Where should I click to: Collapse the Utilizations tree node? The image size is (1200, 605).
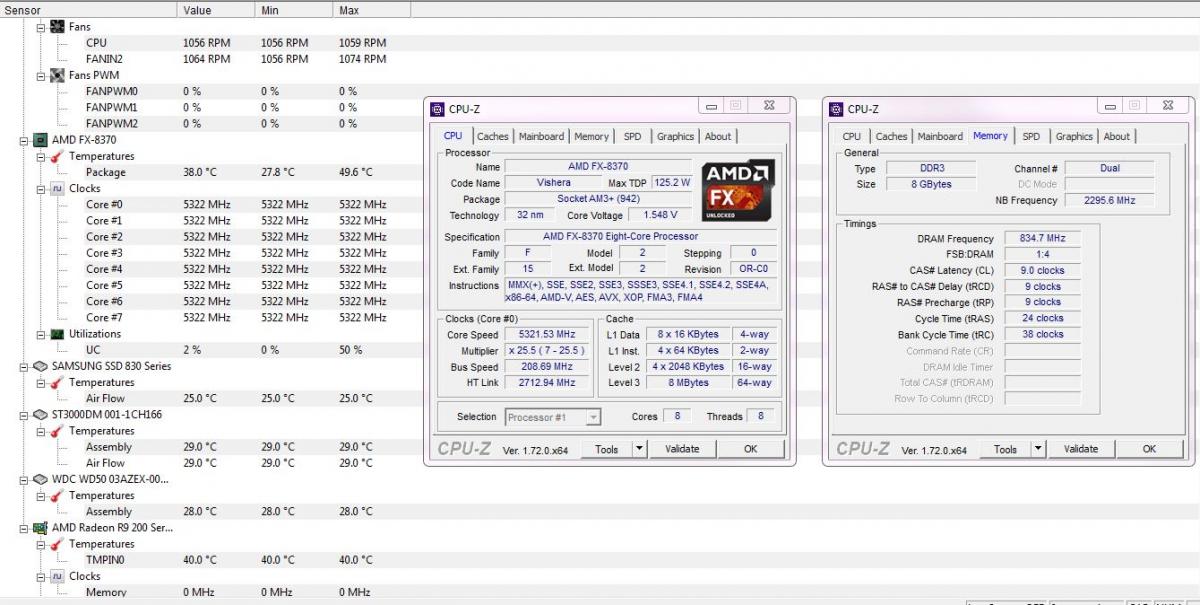point(41,334)
